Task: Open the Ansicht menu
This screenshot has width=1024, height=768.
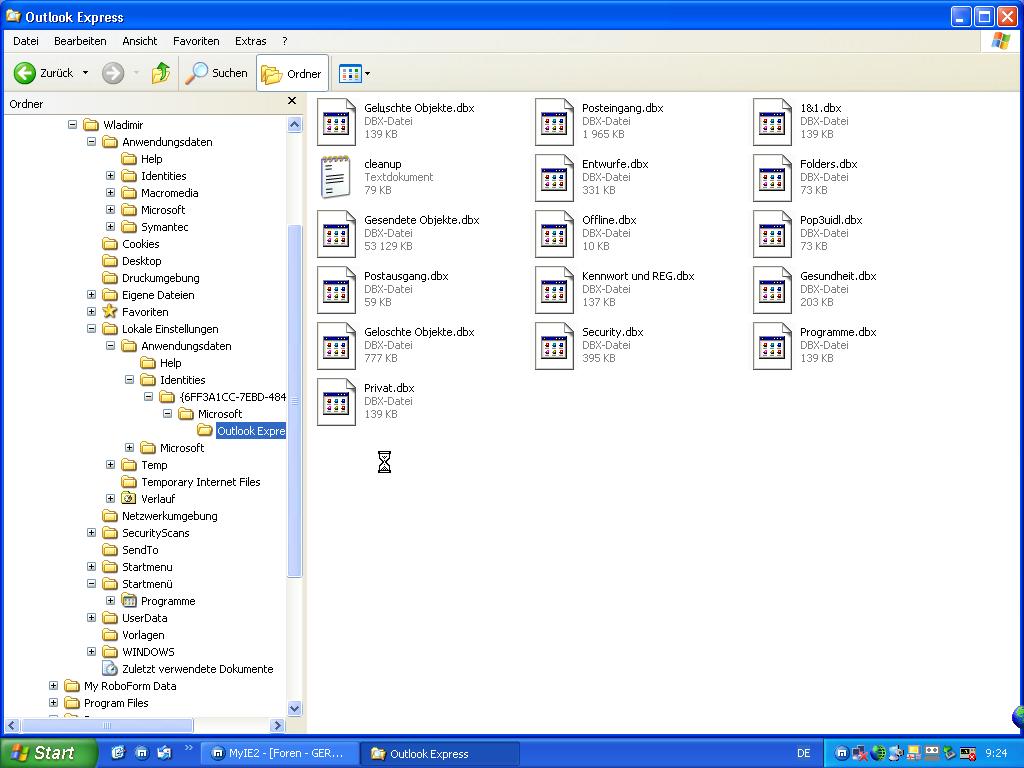Action: tap(140, 40)
